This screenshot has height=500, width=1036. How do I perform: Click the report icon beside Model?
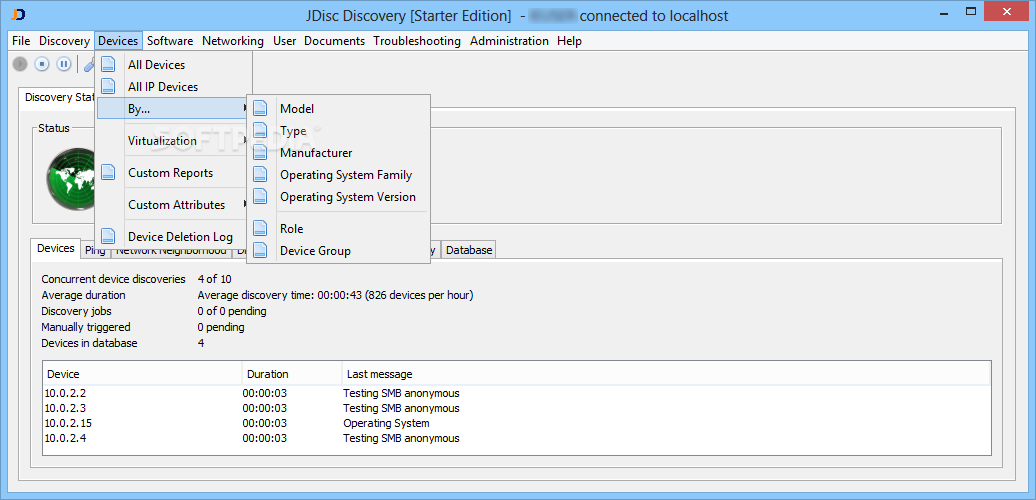(260, 108)
